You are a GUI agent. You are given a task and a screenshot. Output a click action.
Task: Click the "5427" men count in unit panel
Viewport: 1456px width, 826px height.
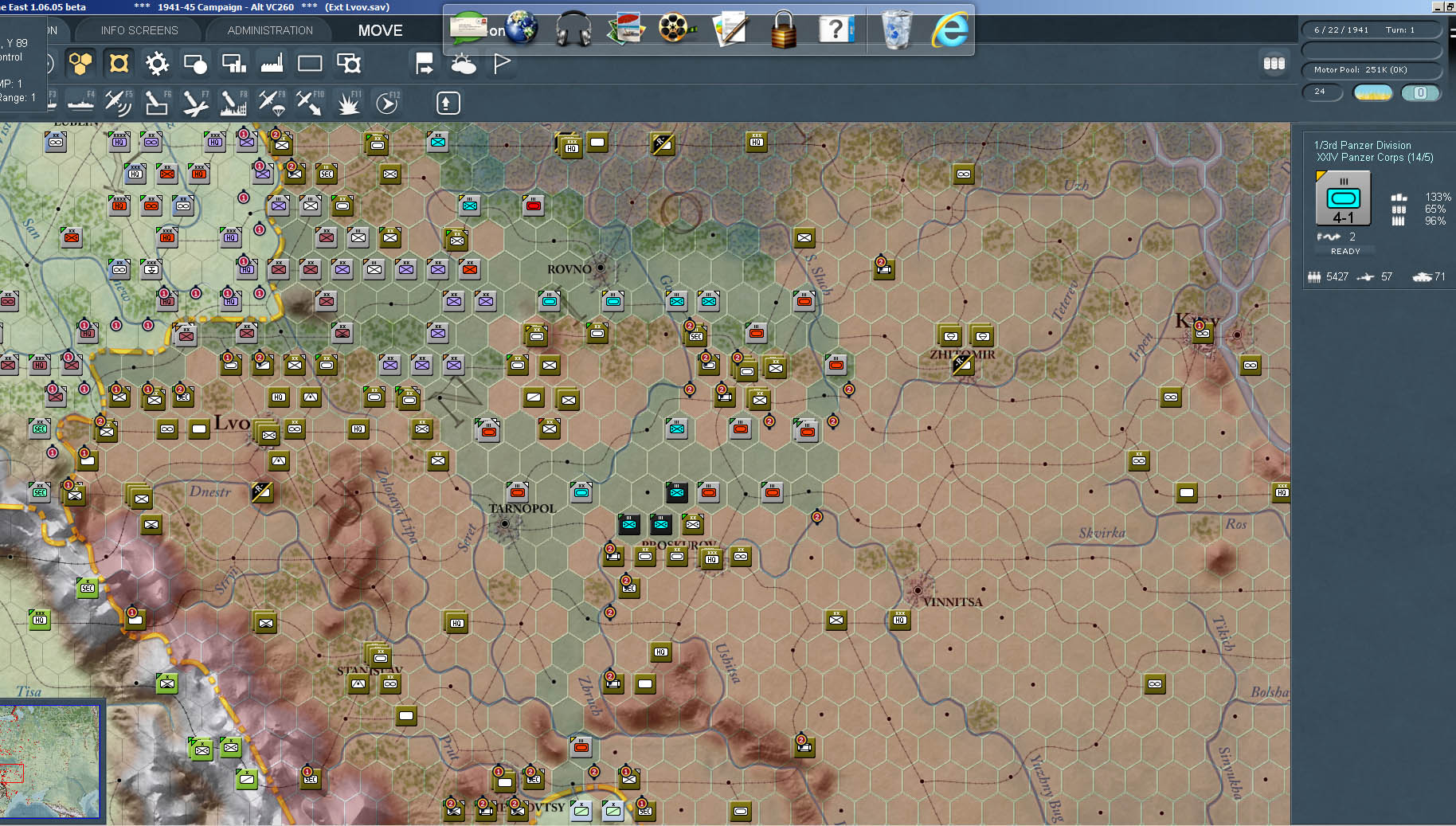click(1337, 276)
